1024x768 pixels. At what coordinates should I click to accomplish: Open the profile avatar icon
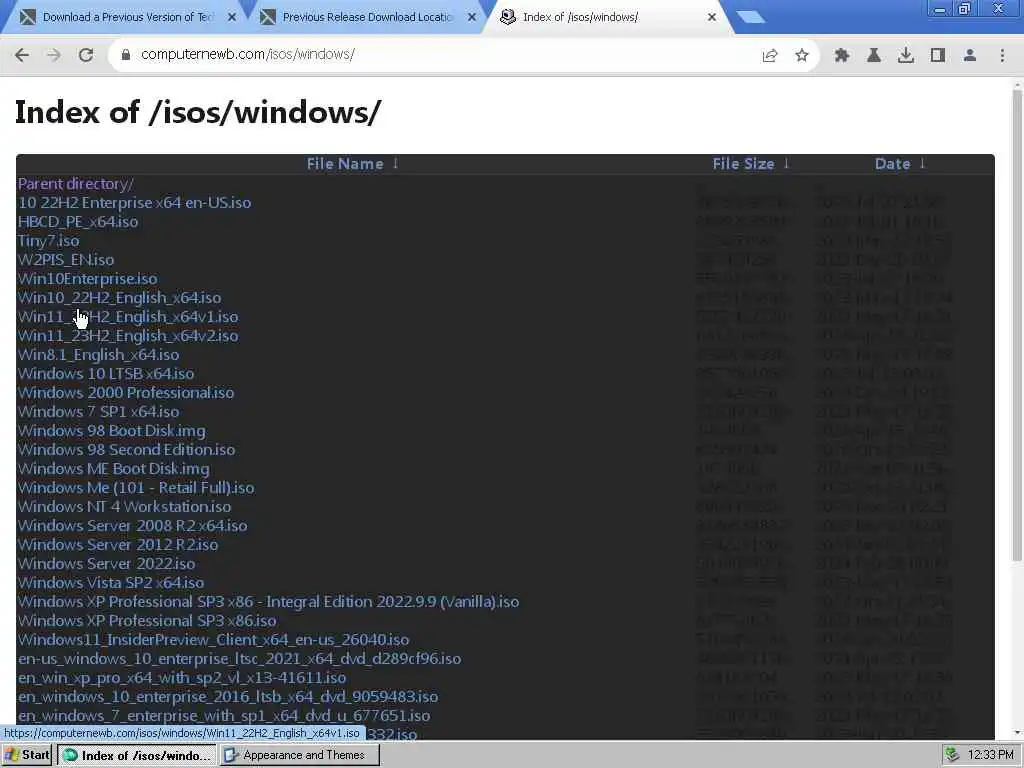tap(970, 56)
